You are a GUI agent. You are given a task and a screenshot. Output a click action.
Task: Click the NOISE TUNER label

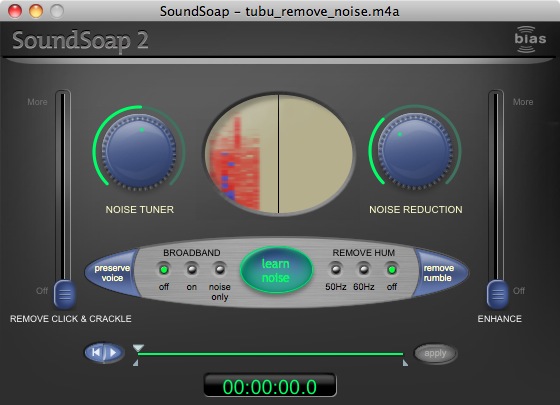140,210
